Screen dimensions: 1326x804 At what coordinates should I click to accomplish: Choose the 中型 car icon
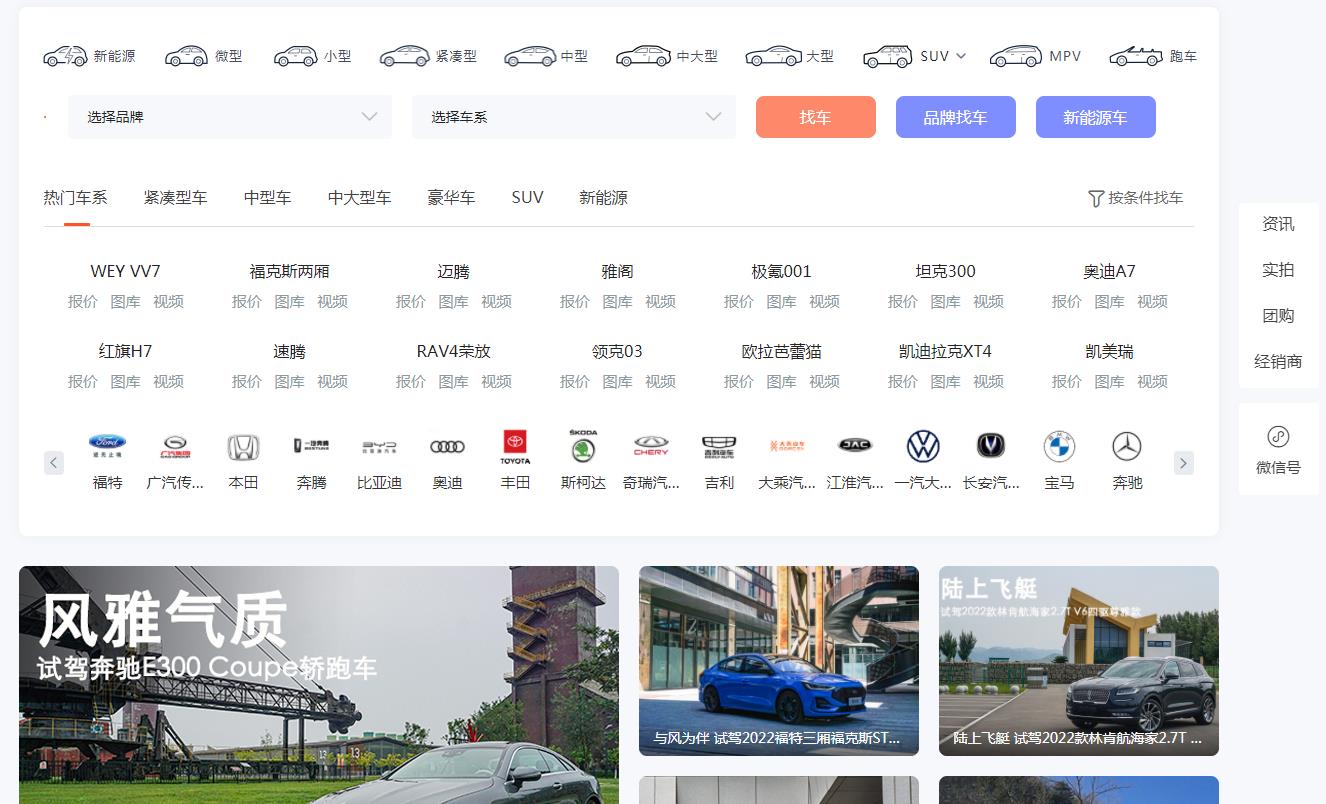[530, 56]
